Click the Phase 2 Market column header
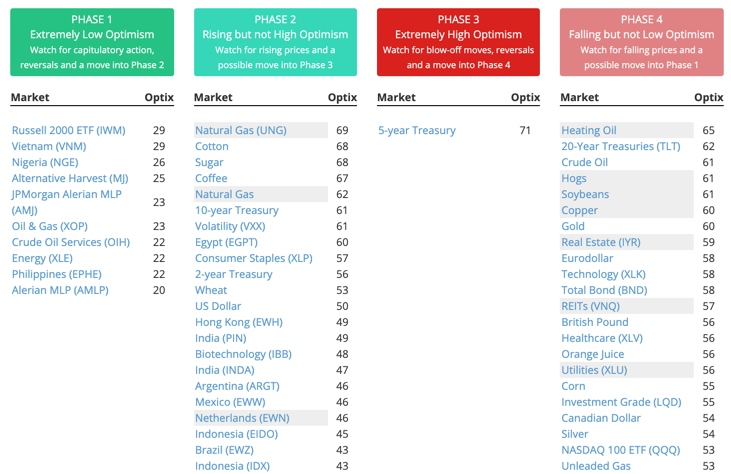This screenshot has width=731, height=474. pyautogui.click(x=213, y=98)
